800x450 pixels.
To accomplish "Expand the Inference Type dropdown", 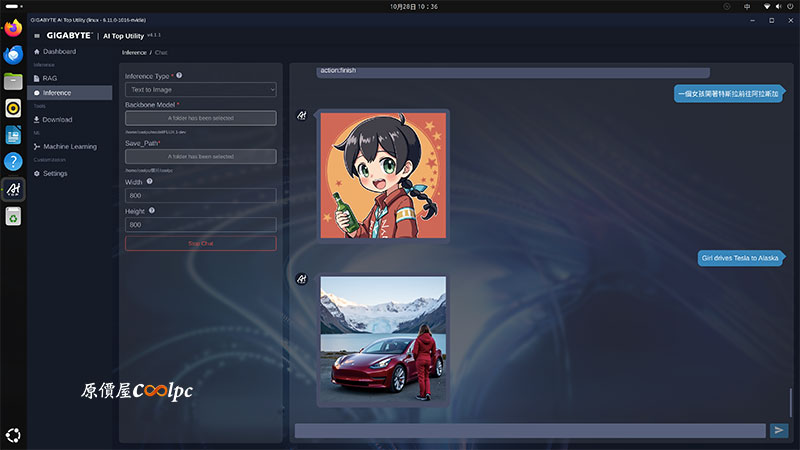I will pos(200,90).
